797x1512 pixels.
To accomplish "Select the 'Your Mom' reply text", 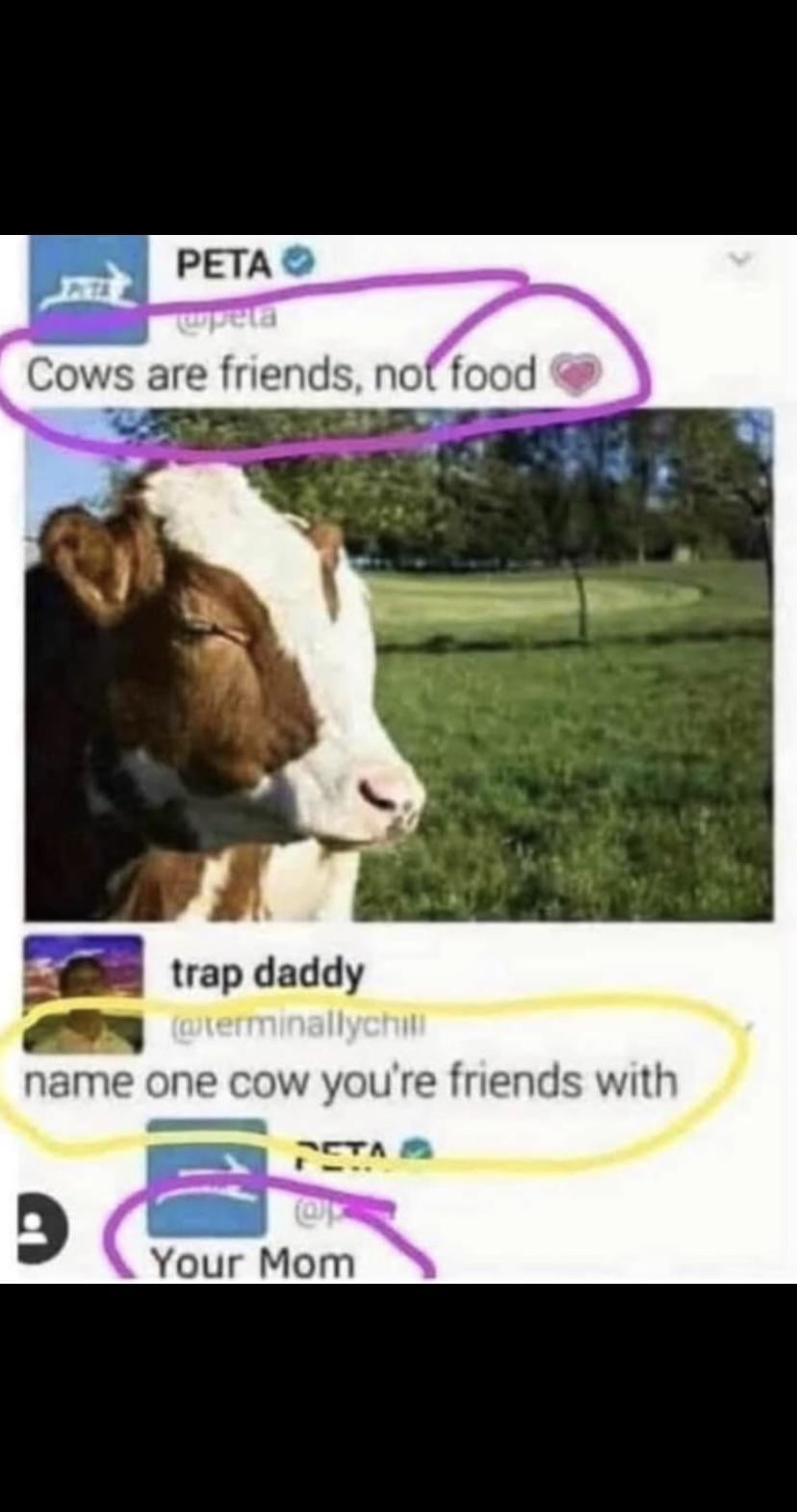I will click(252, 1263).
